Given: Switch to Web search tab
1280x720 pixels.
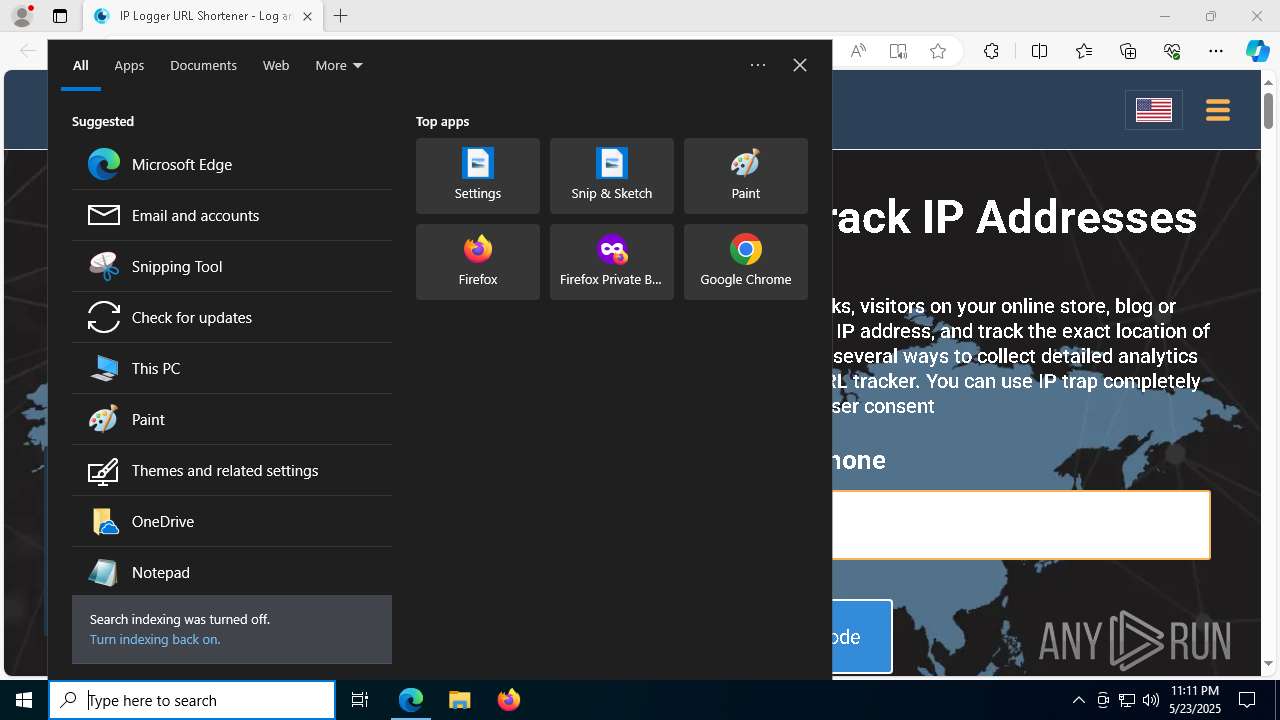Looking at the screenshot, I should 276,65.
